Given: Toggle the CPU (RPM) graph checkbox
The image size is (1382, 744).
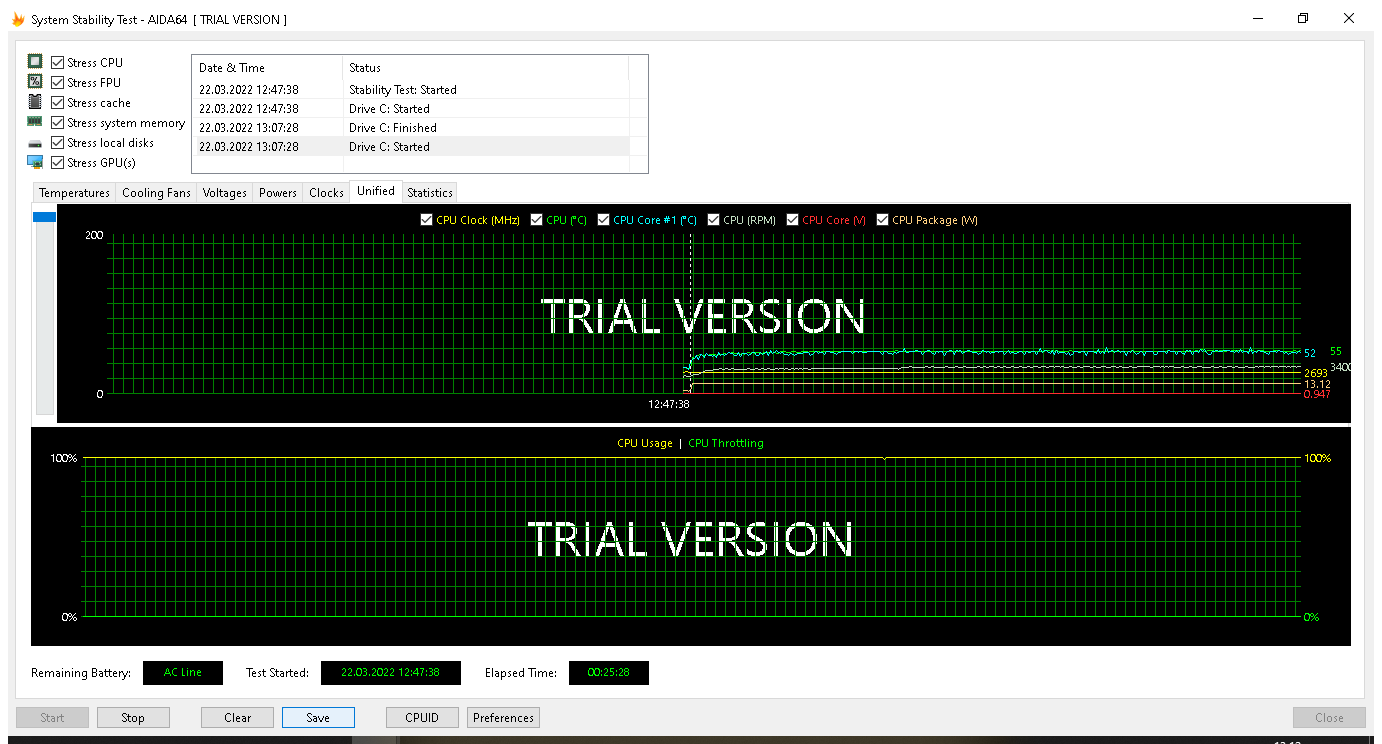Looking at the screenshot, I should coord(714,220).
